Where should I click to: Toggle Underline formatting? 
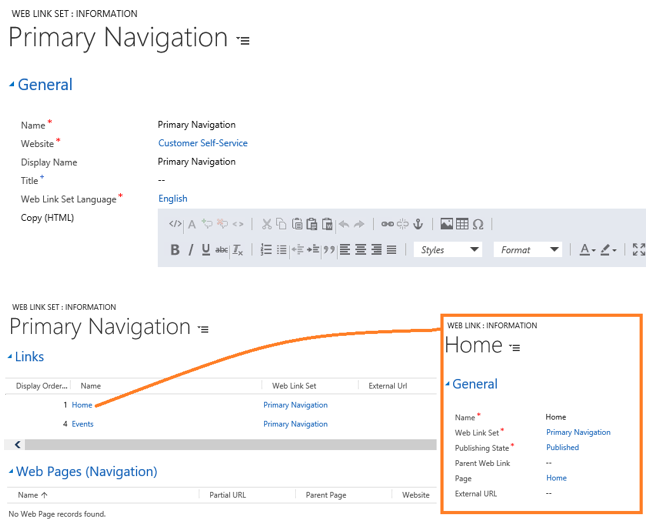pyautogui.click(x=206, y=250)
